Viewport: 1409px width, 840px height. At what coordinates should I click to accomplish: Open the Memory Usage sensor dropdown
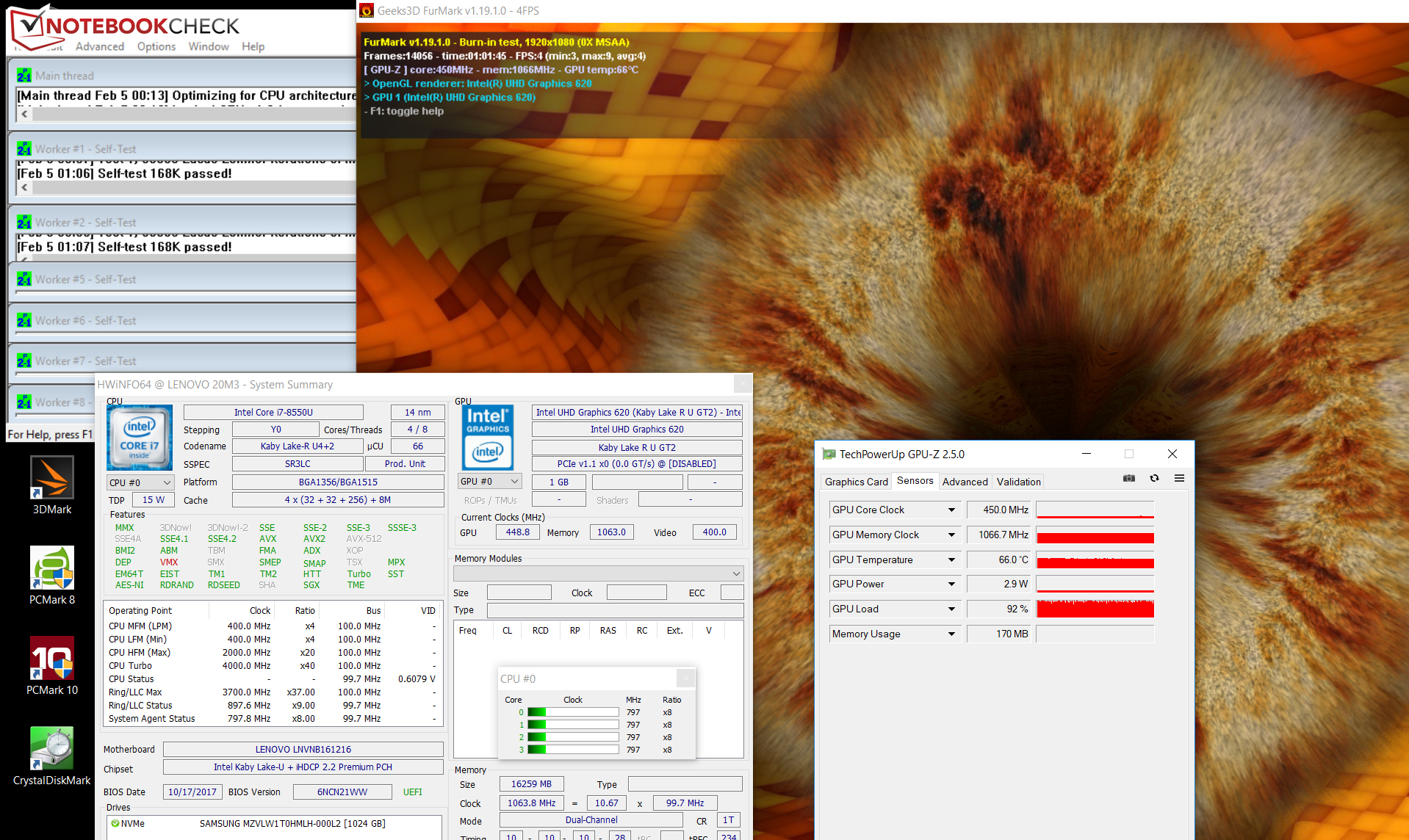pos(951,634)
